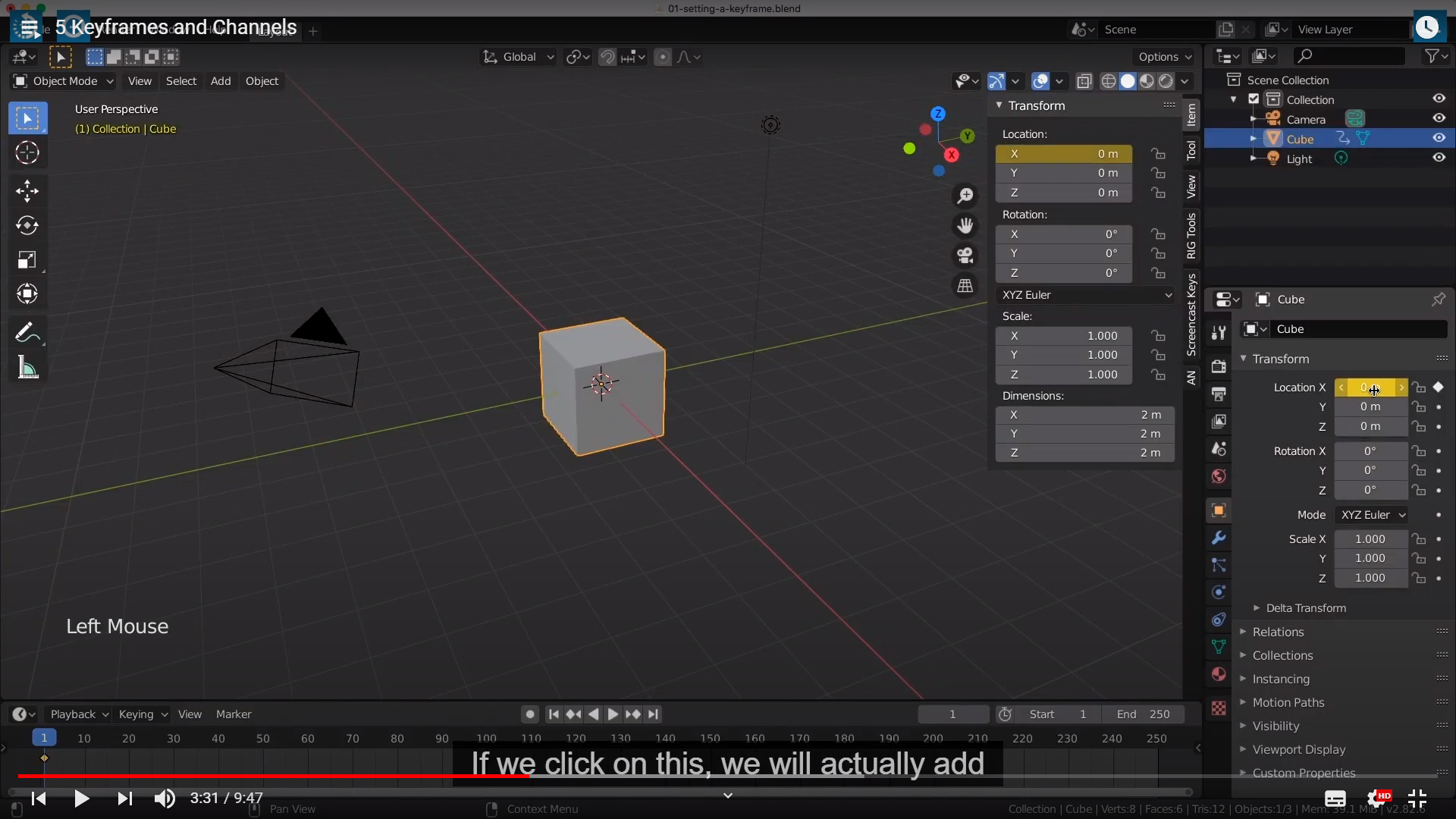
Task: Click the keyframe diamond next to Location X
Action: pyautogui.click(x=1439, y=388)
